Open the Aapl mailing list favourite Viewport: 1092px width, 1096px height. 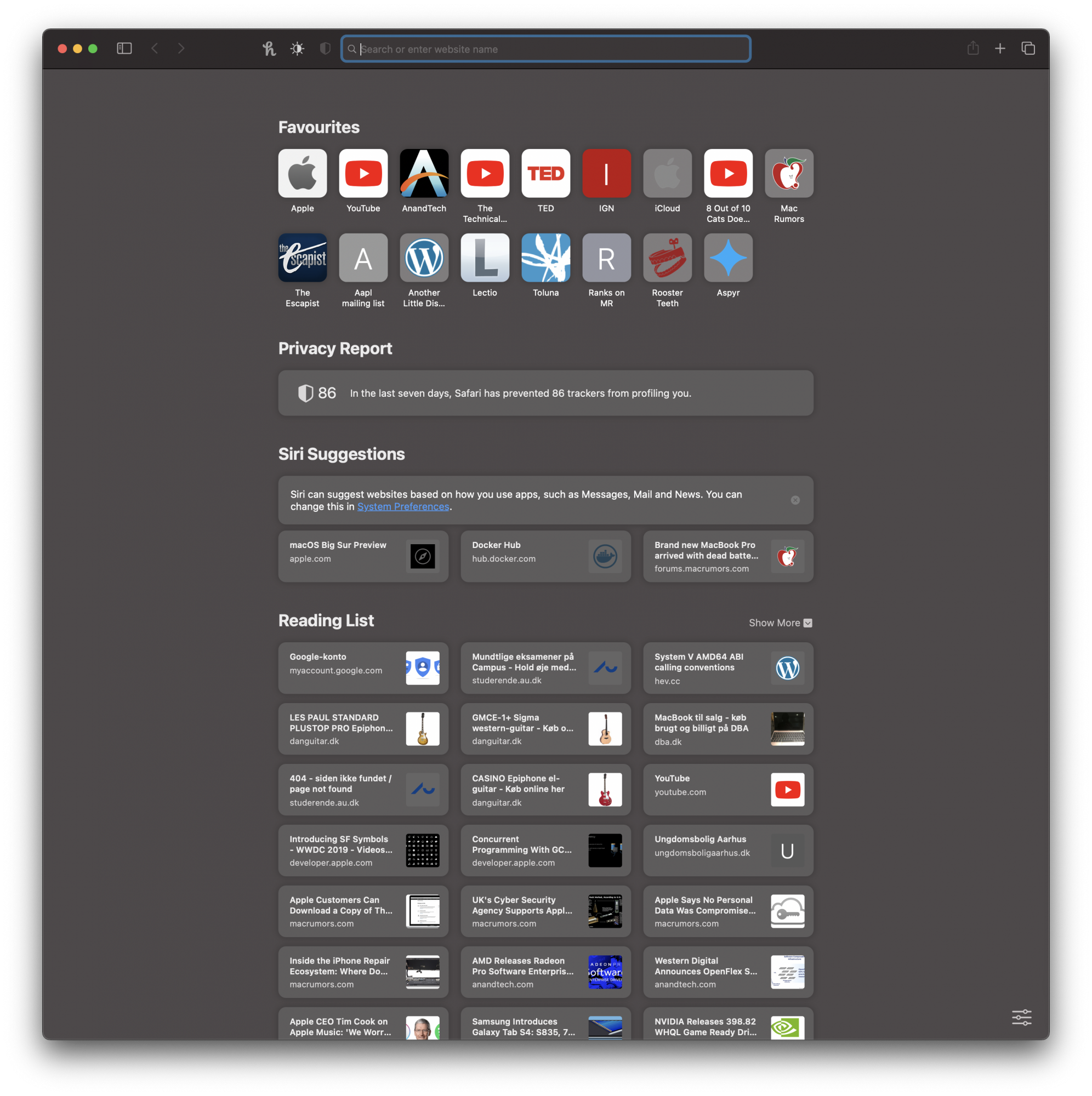(363, 258)
